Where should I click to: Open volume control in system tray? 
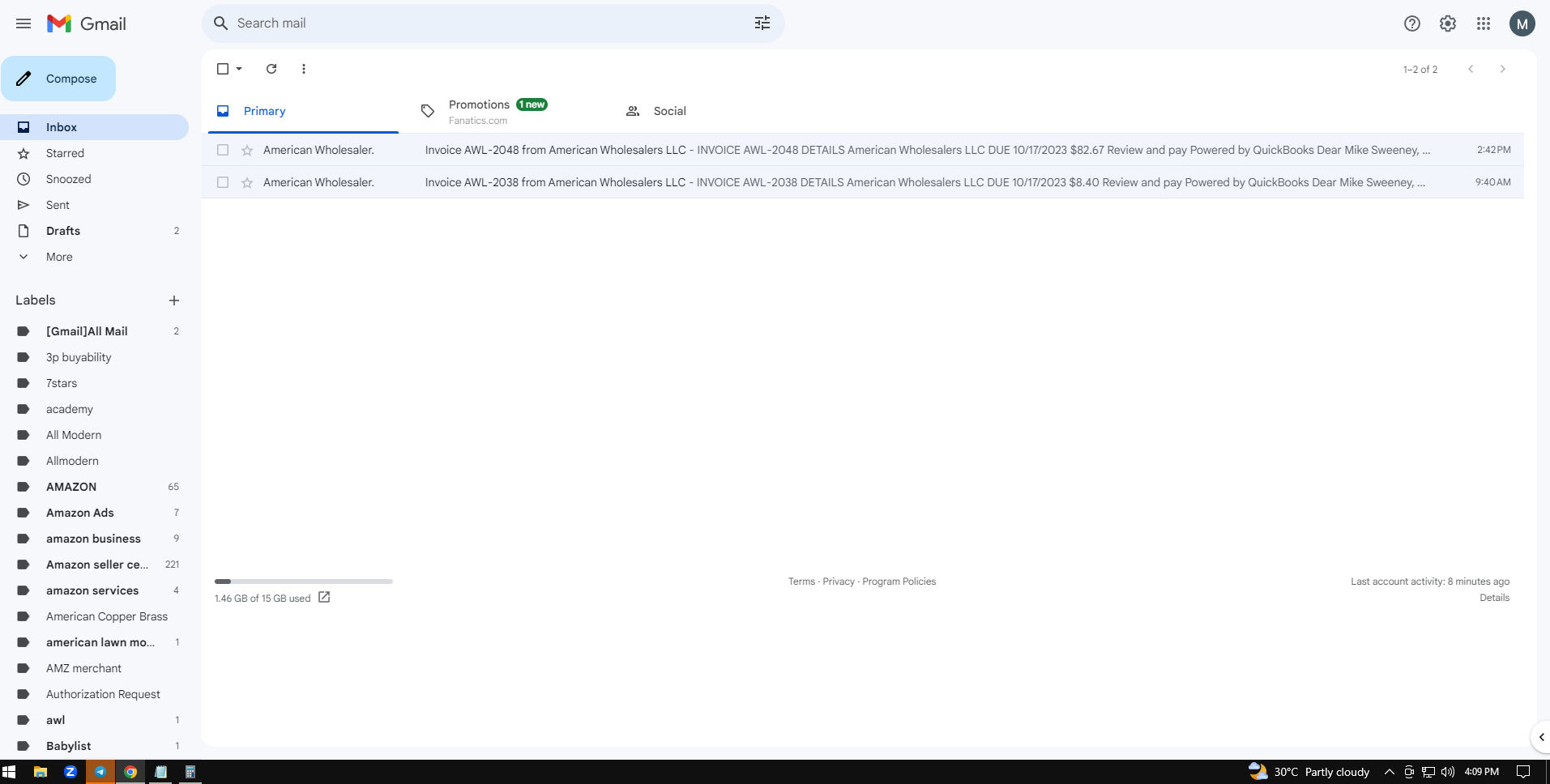point(1448,772)
